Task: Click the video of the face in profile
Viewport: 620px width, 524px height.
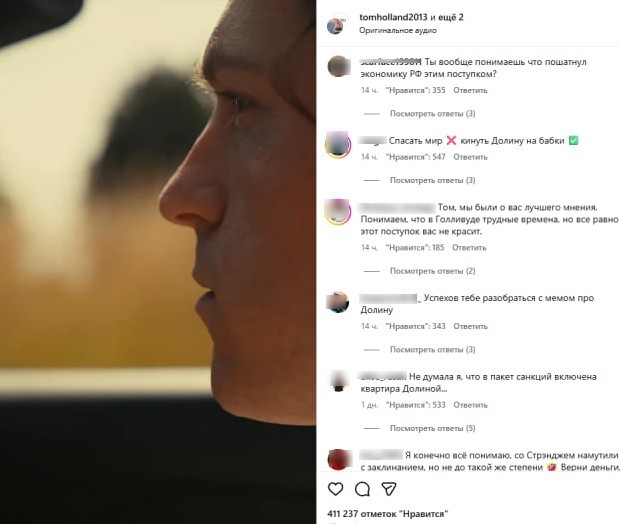Action: 158,262
